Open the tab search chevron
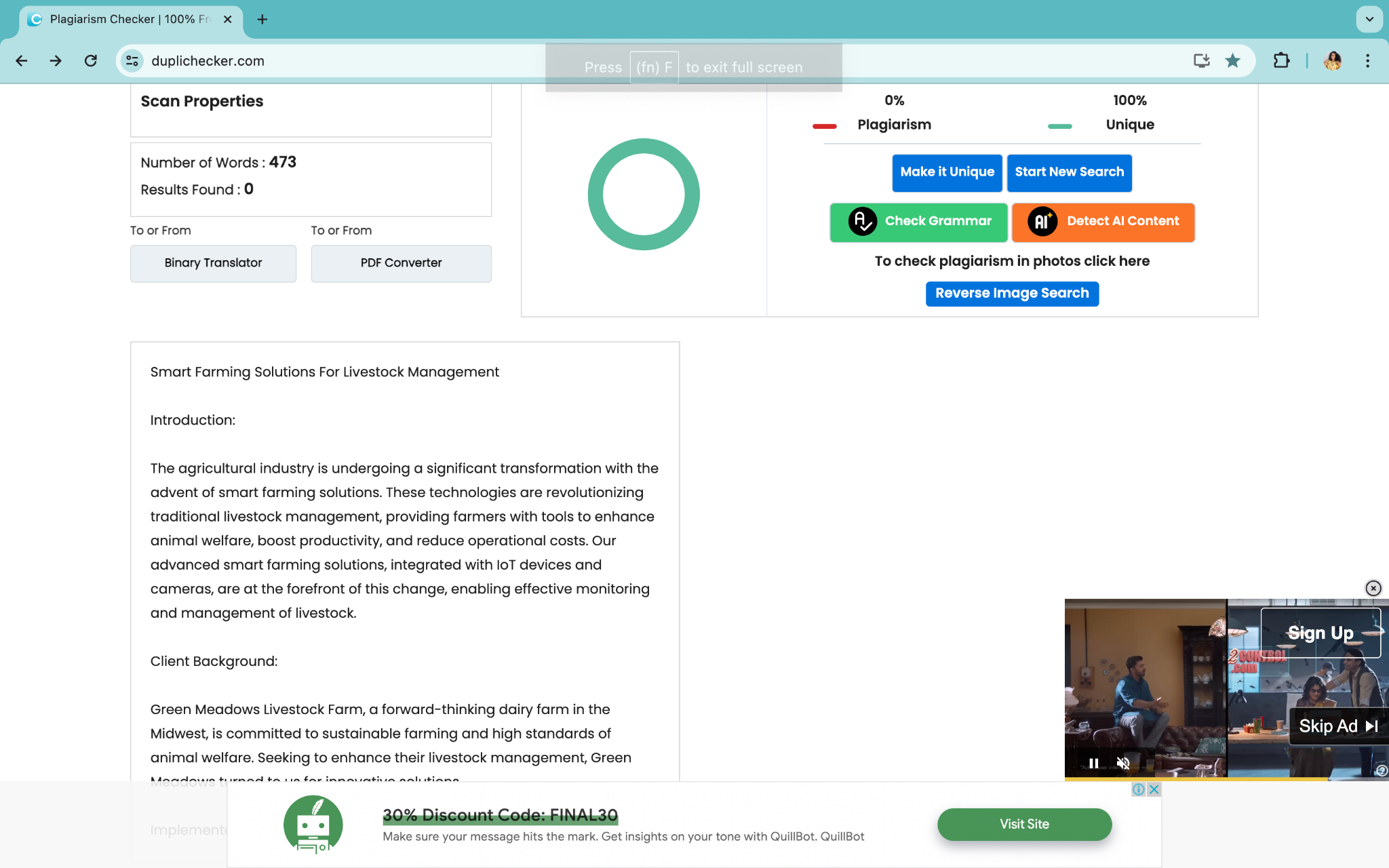1389x868 pixels. click(x=1369, y=19)
